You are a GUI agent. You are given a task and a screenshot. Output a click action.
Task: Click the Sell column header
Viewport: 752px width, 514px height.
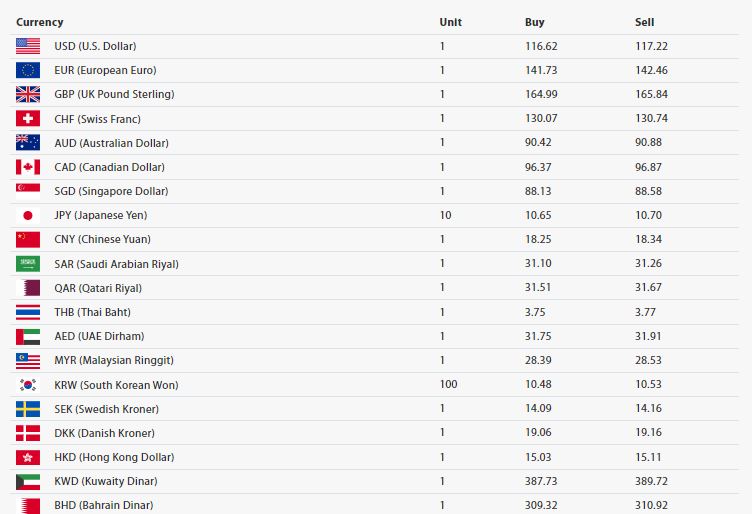[644, 22]
